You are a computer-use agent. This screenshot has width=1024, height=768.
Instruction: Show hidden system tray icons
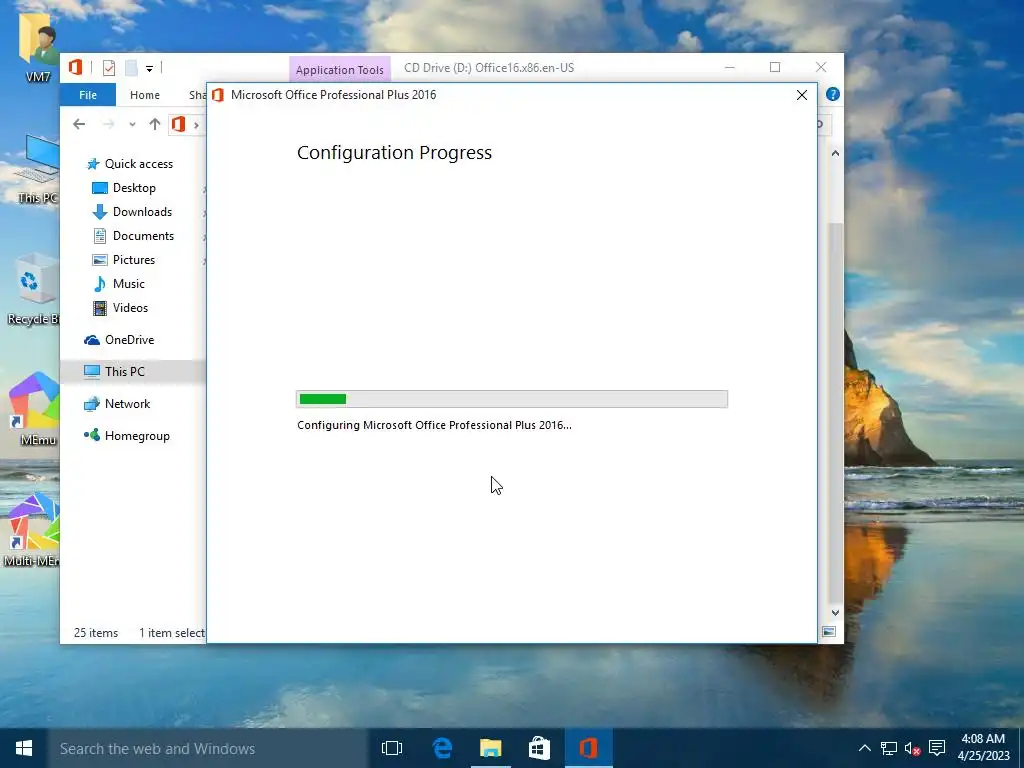click(x=865, y=748)
